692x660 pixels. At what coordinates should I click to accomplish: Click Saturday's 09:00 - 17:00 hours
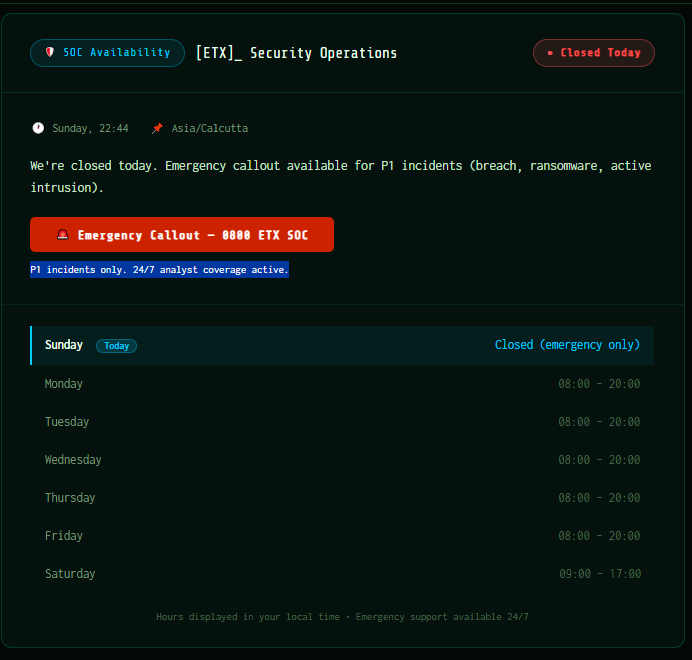pyautogui.click(x=600, y=573)
